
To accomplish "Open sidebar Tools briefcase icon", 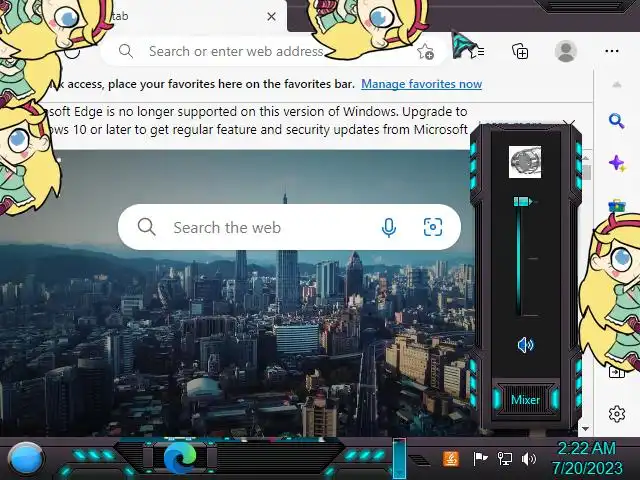I will pyautogui.click(x=617, y=206).
